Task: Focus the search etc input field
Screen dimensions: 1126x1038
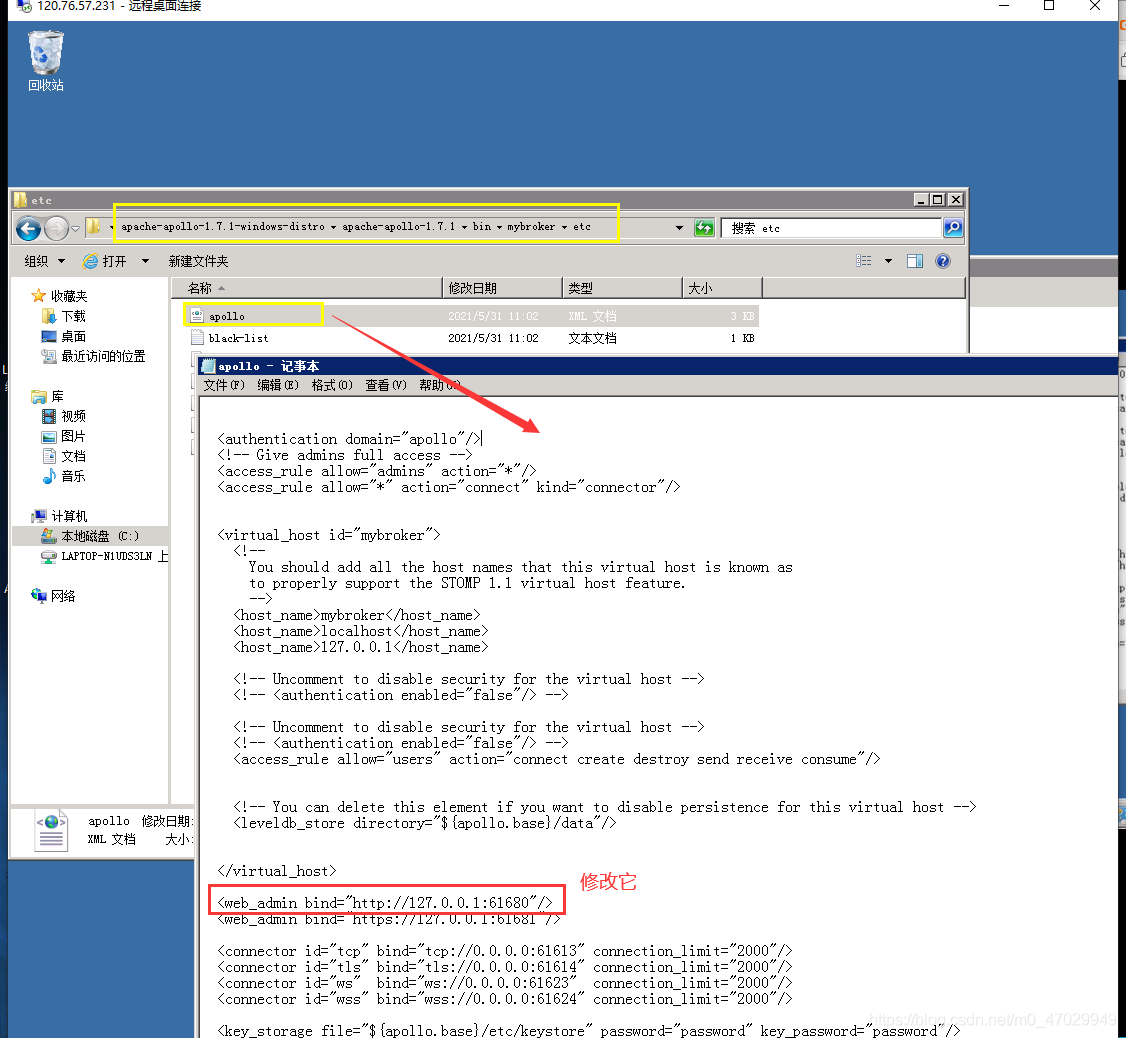Action: [832, 228]
